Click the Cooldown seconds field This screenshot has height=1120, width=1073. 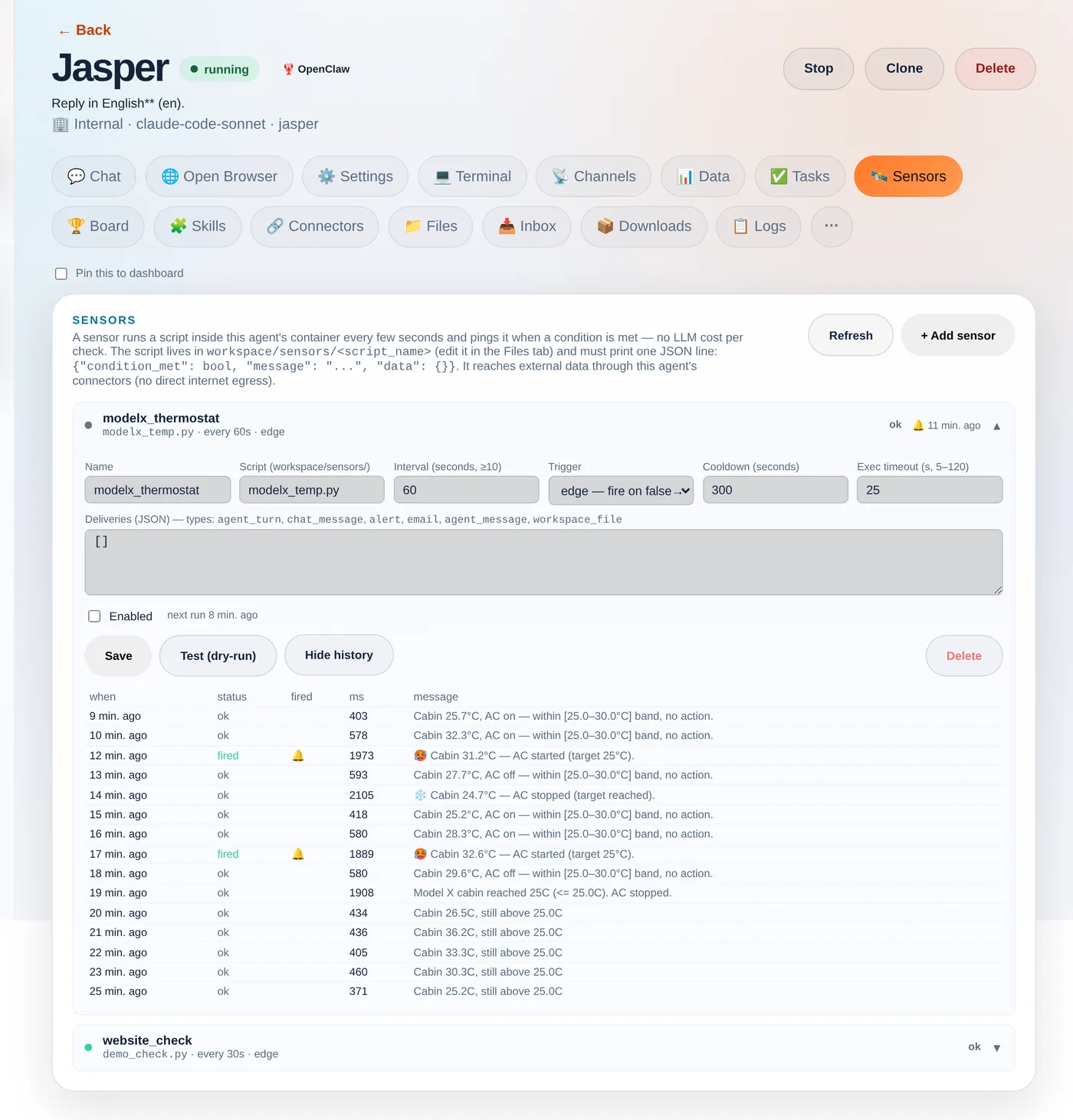[776, 490]
